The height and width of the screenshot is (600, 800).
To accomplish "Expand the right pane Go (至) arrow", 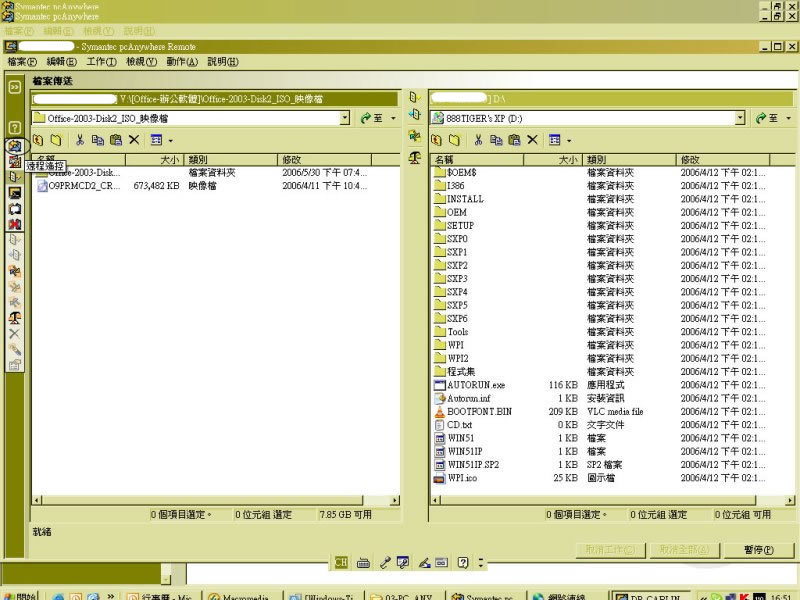I will point(789,118).
